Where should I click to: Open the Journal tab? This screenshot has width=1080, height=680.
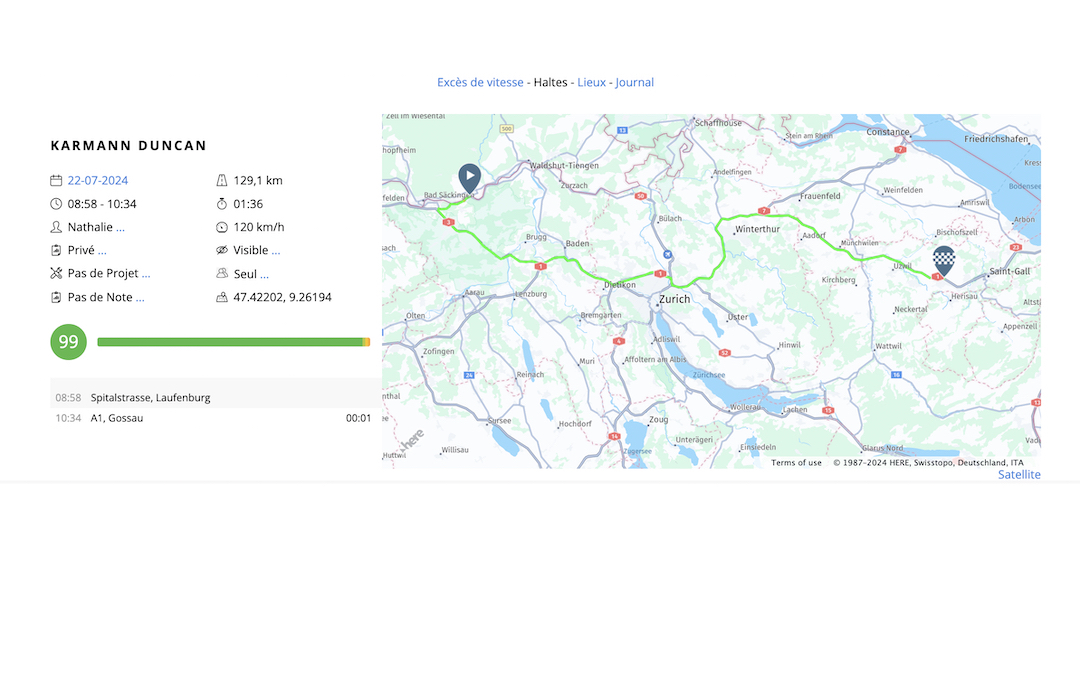pos(634,82)
